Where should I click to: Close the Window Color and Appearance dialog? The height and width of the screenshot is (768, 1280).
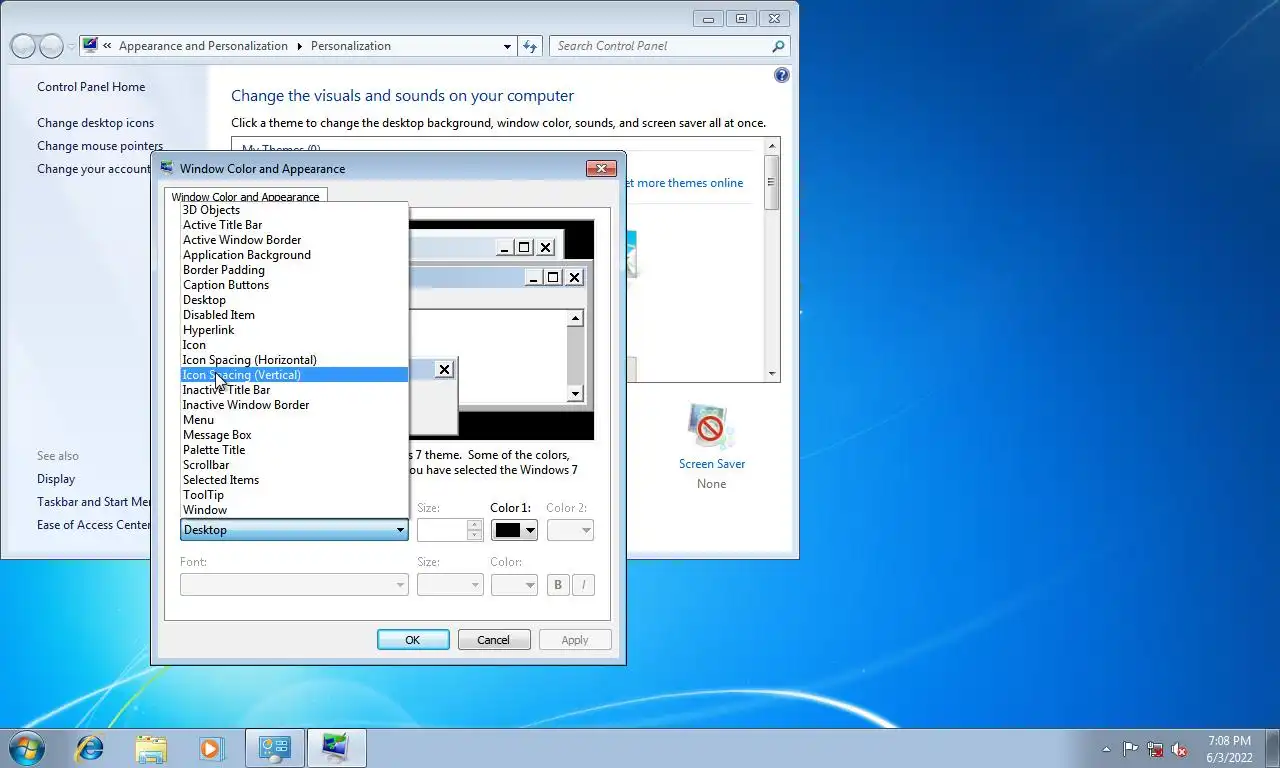point(600,168)
